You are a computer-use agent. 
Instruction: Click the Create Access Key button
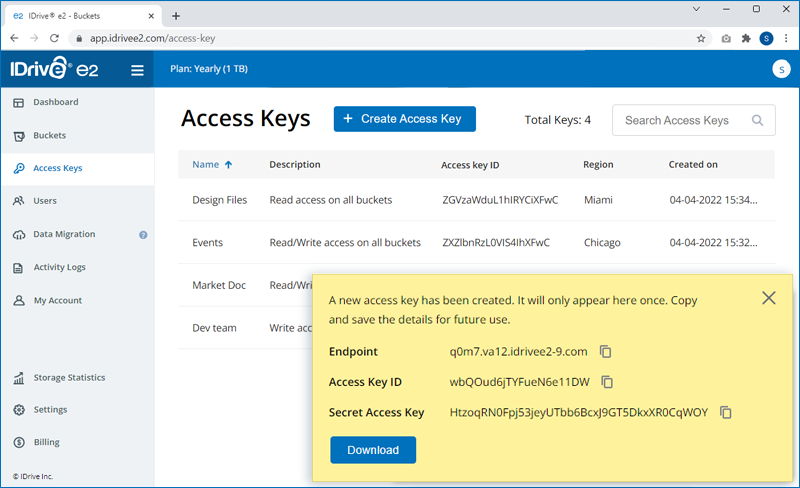pyautogui.click(x=405, y=119)
